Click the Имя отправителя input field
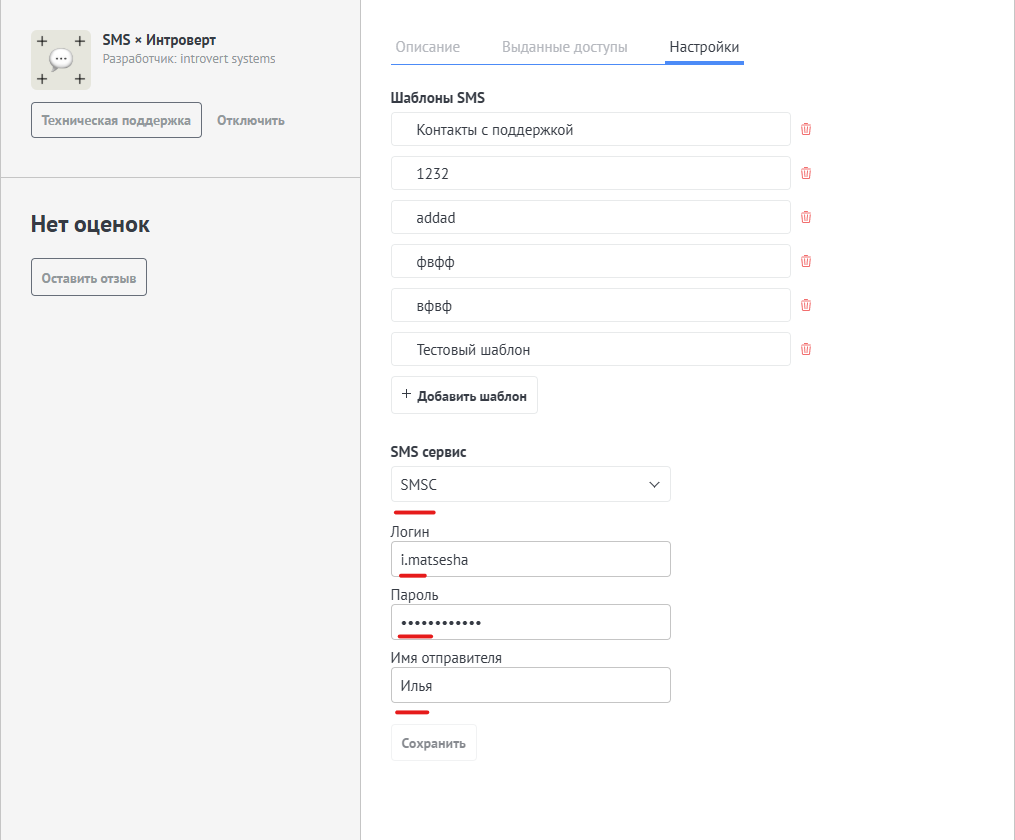Screen dimensions: 1015x840 pos(531,685)
